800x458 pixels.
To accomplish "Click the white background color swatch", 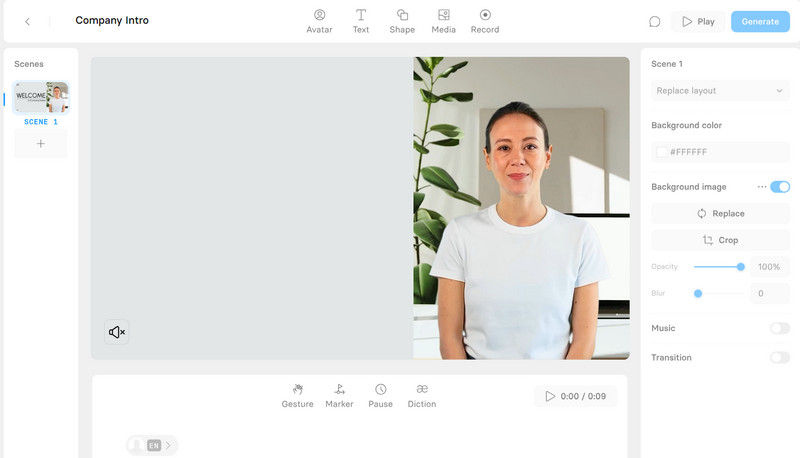I will tap(662, 152).
